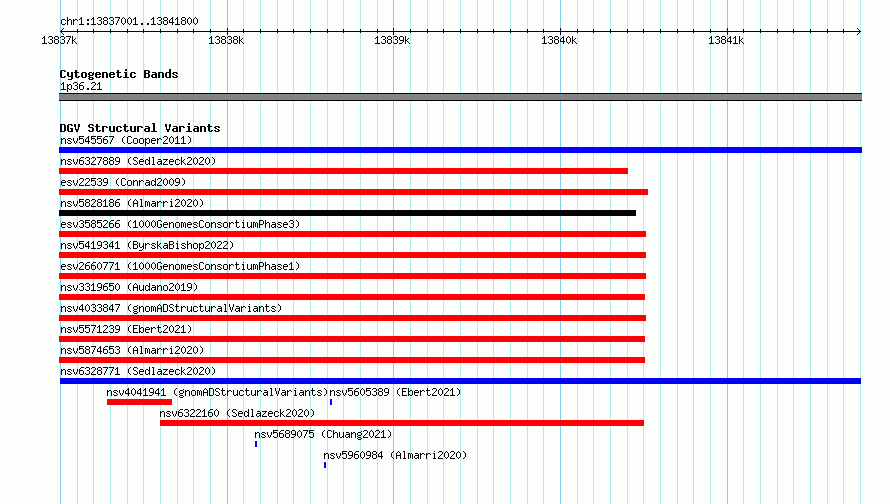Click the red bar under nsv4033847
This screenshot has height=504, width=890.
(352, 318)
